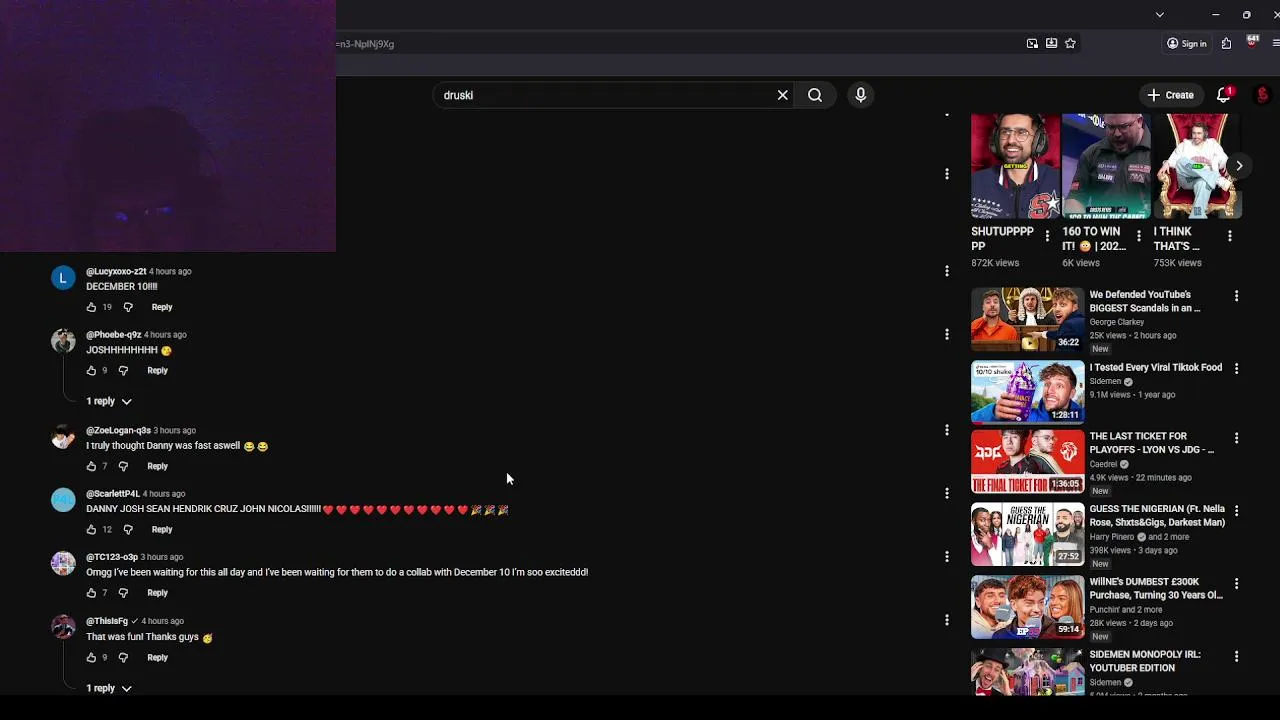
Task: Open SIDEMEN MONOPOLY IRL video title
Action: pyautogui.click(x=1145, y=661)
